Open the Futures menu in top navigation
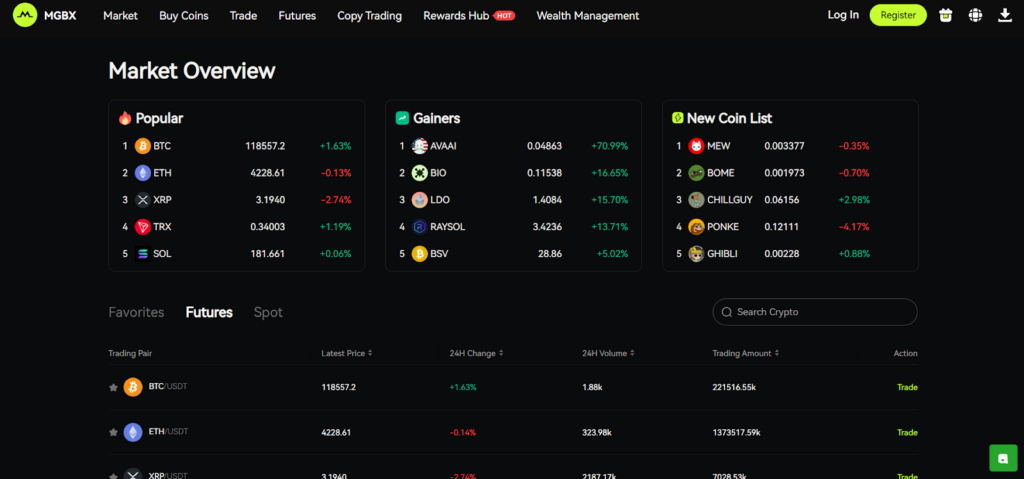This screenshot has width=1024, height=479. point(297,16)
